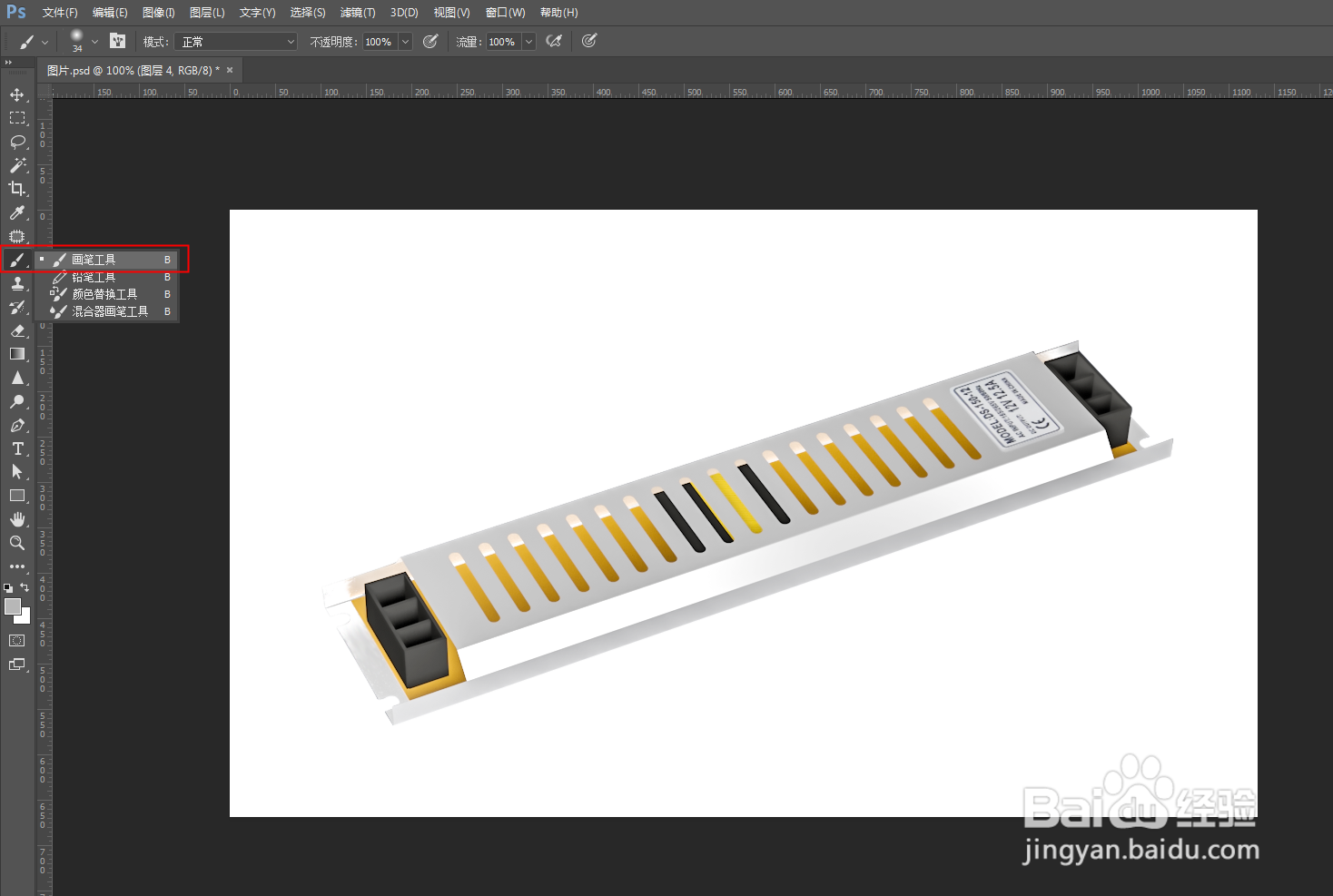Open the brush preset picker dropdown
This screenshot has height=896, width=1333.
tap(94, 42)
